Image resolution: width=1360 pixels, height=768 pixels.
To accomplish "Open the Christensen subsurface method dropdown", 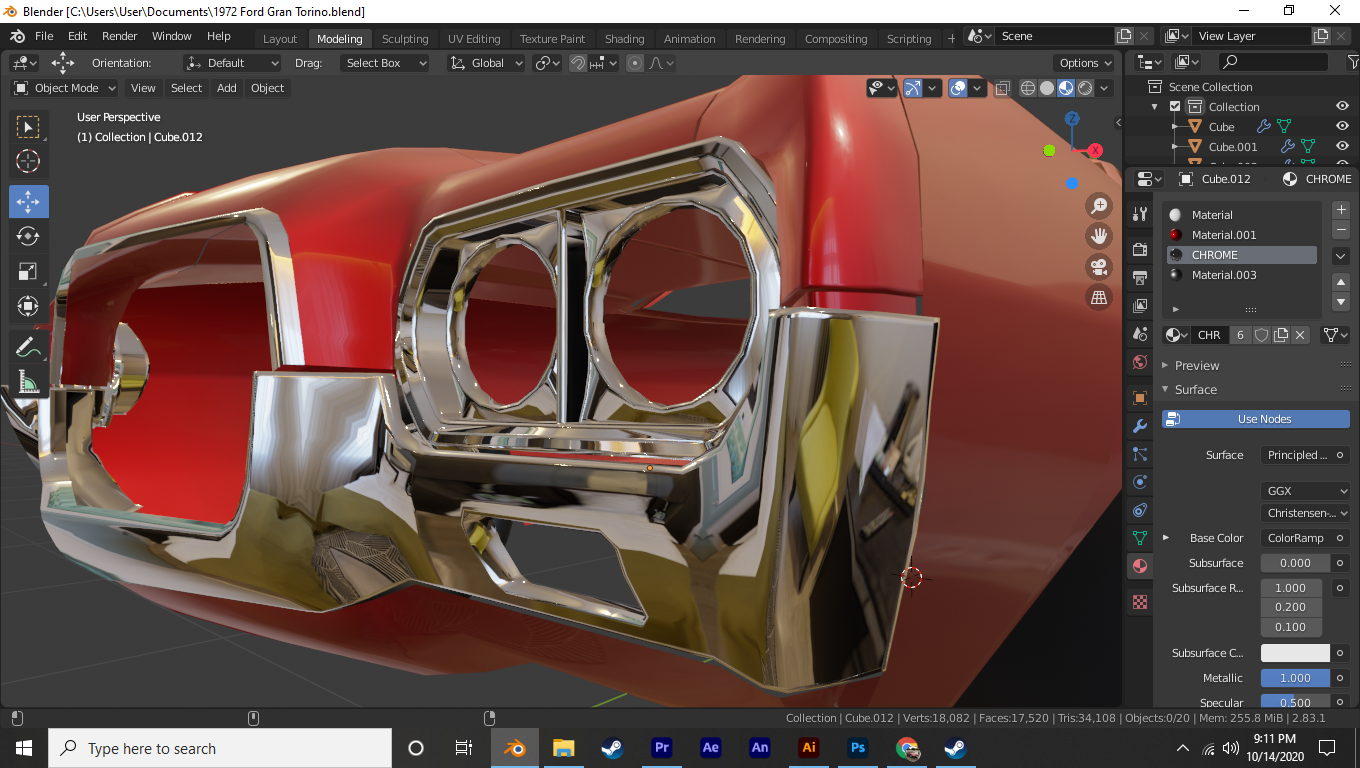I will (1305, 513).
